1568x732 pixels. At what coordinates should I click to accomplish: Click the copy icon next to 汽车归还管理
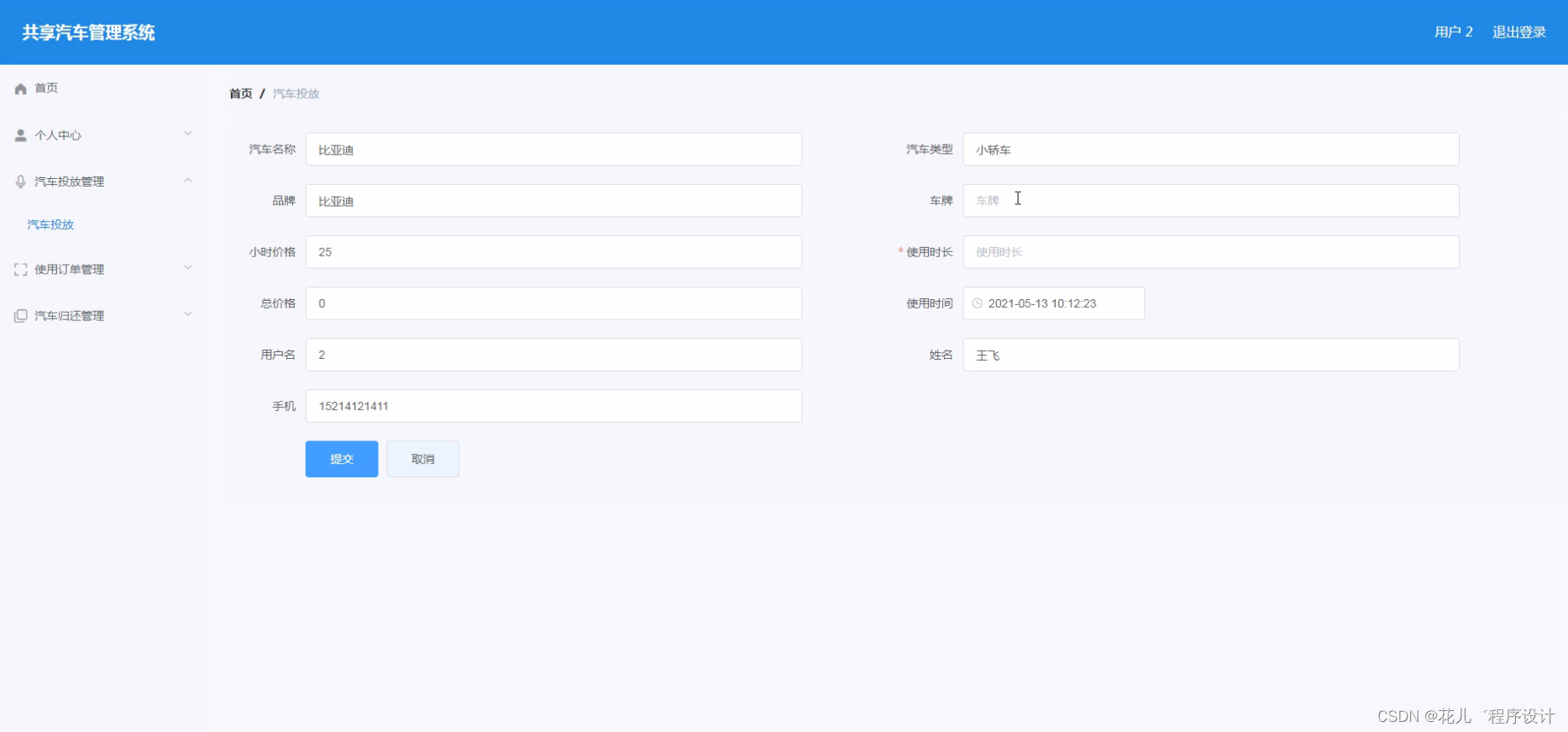click(x=21, y=316)
